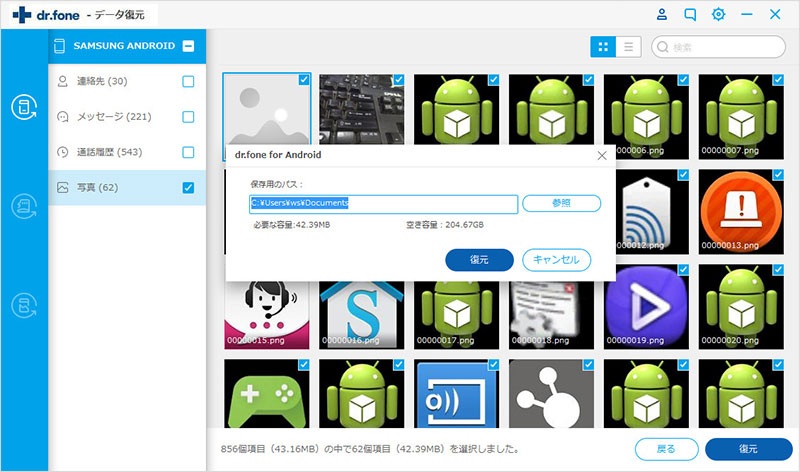The height and width of the screenshot is (472, 800).
Task: Select 00000020.png thumbnail
Action: (x=741, y=307)
